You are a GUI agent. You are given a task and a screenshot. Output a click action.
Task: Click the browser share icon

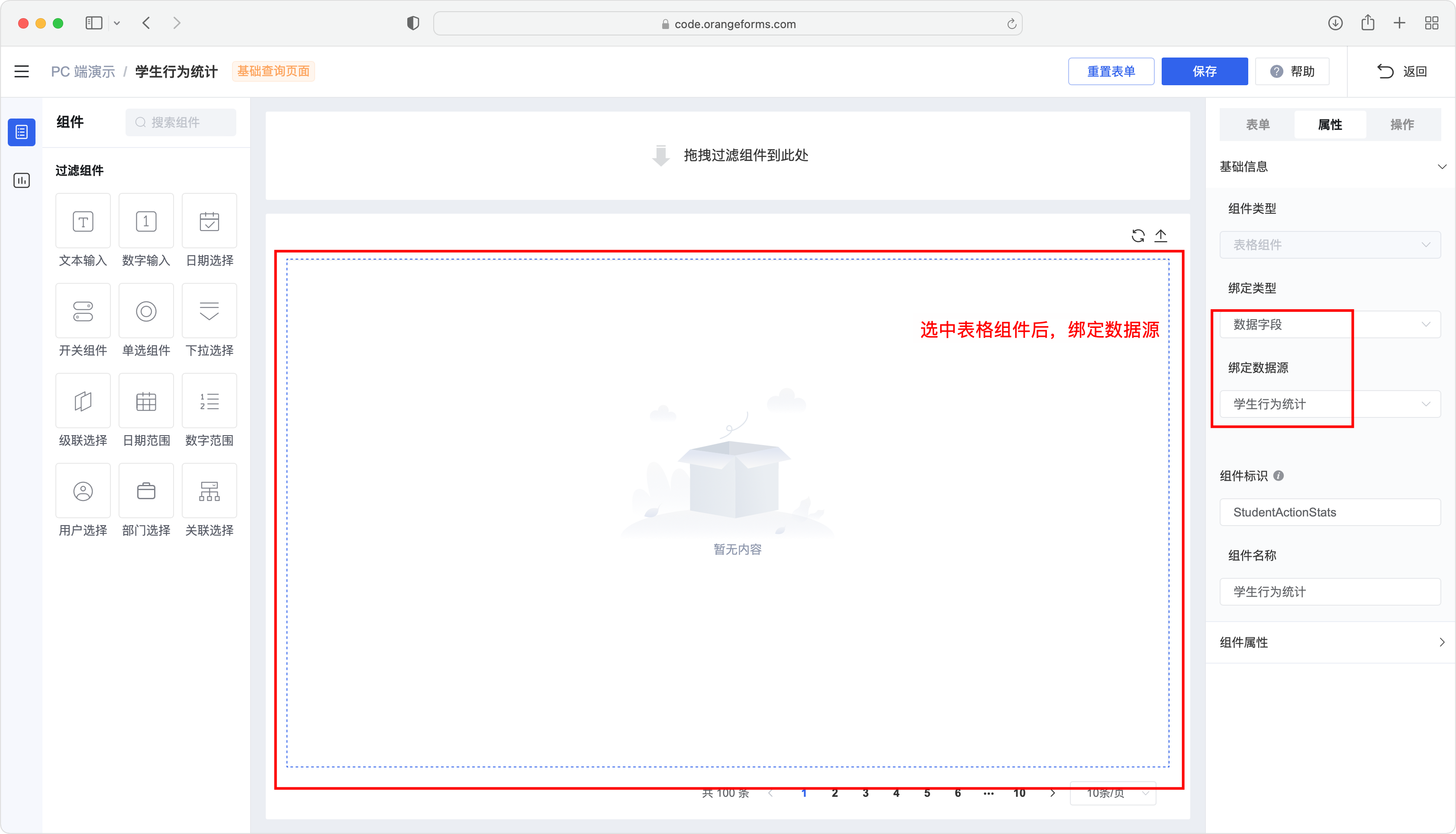coord(1368,22)
